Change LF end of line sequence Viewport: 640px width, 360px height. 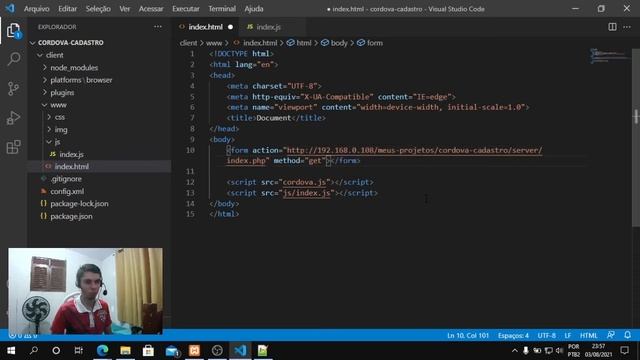pyautogui.click(x=568, y=336)
